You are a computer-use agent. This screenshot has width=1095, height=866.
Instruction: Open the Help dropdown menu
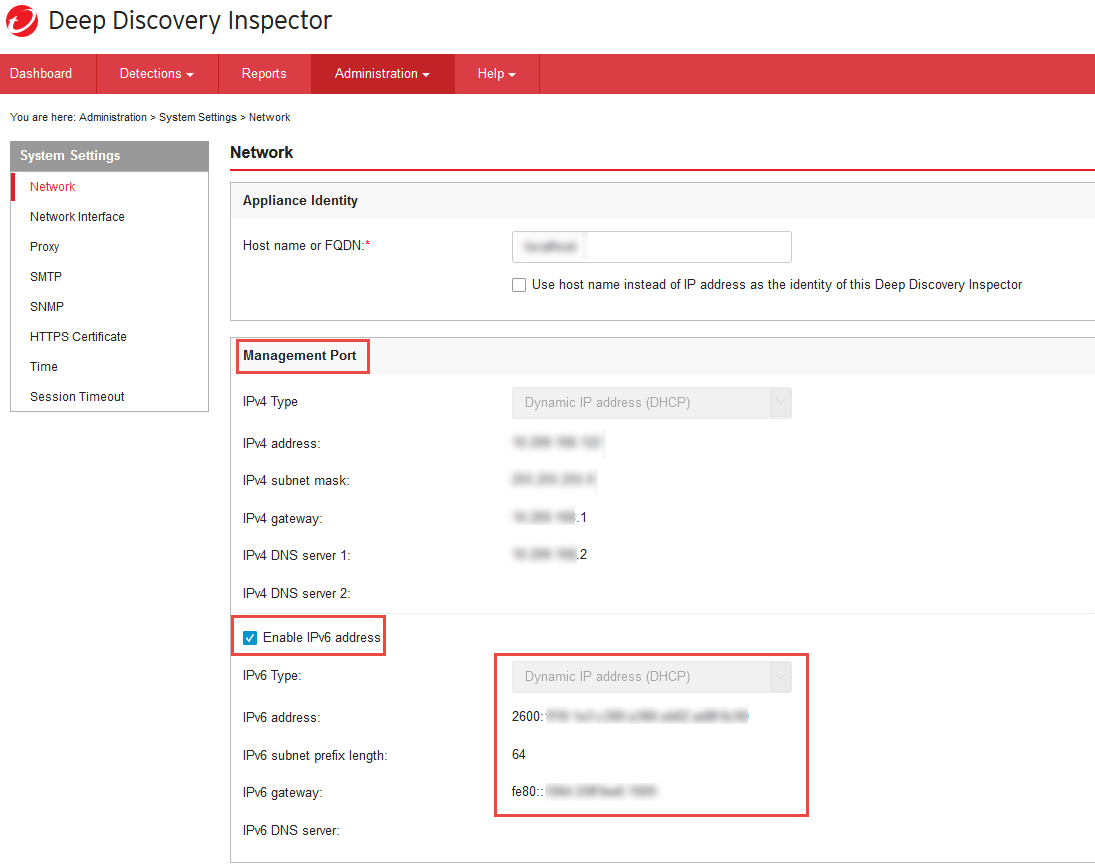(496, 74)
